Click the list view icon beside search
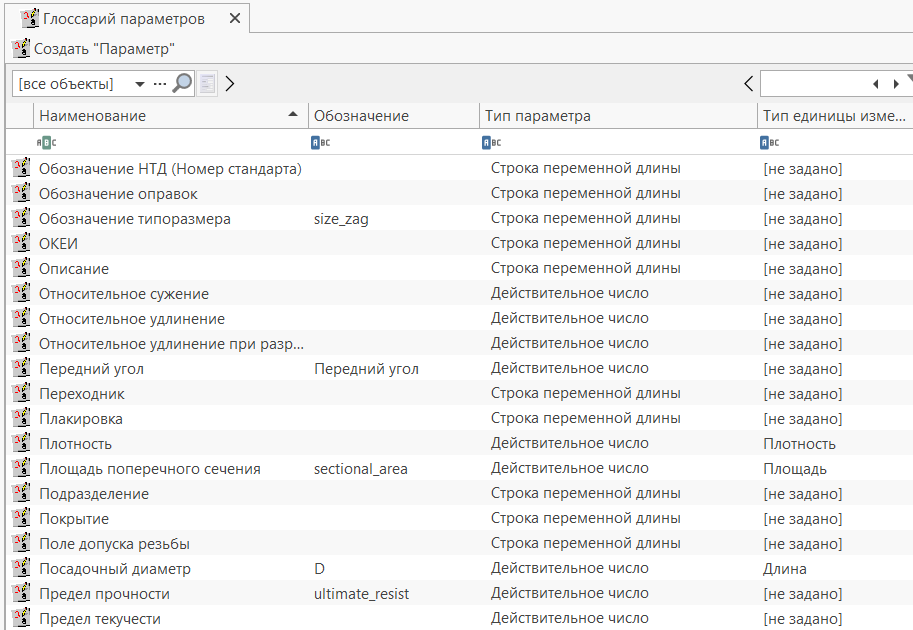Image resolution: width=913 pixels, height=630 pixels. point(207,84)
